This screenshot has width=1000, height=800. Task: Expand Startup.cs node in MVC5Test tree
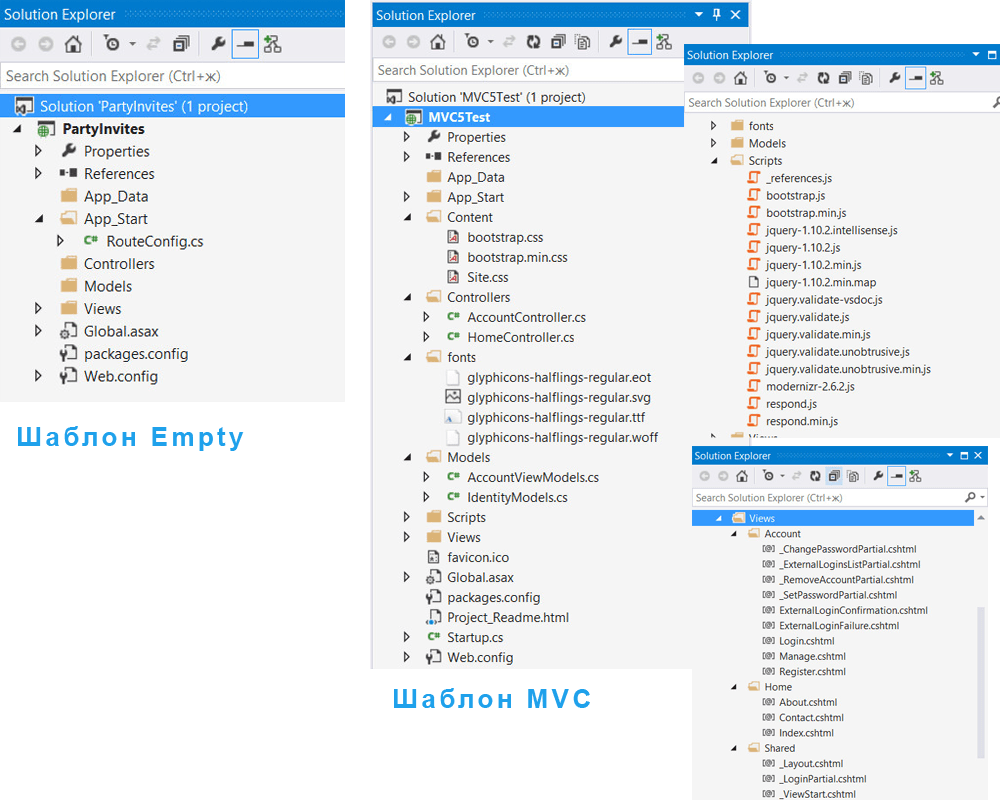[407, 637]
